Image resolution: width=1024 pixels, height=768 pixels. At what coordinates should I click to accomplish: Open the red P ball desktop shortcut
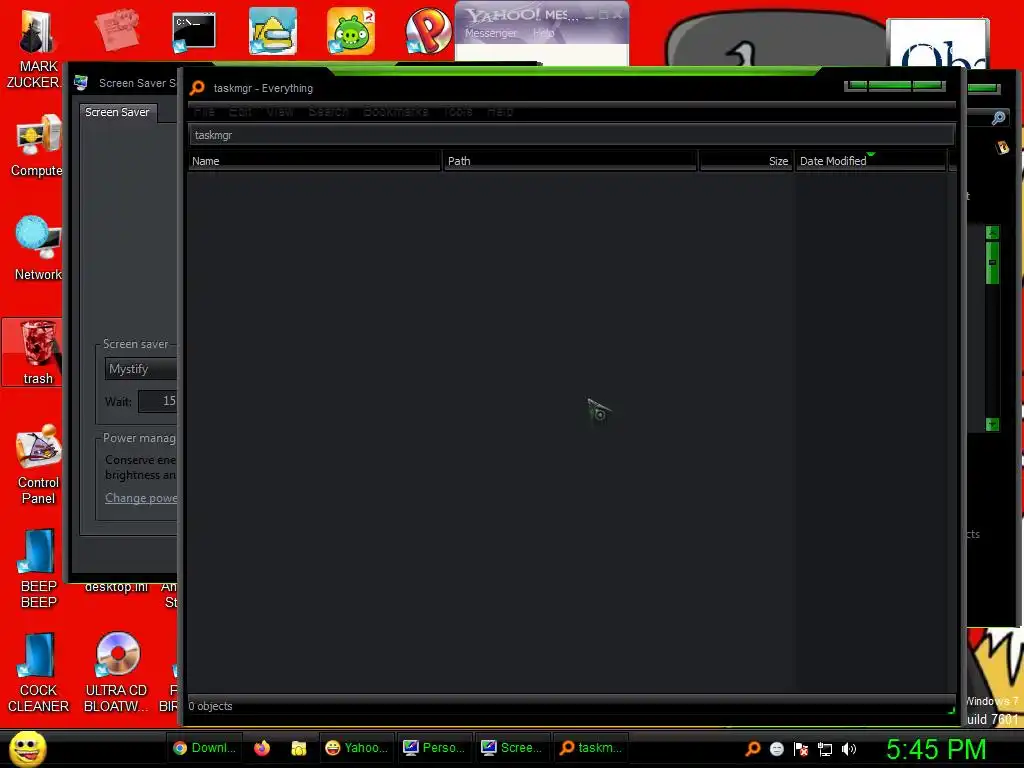[428, 31]
